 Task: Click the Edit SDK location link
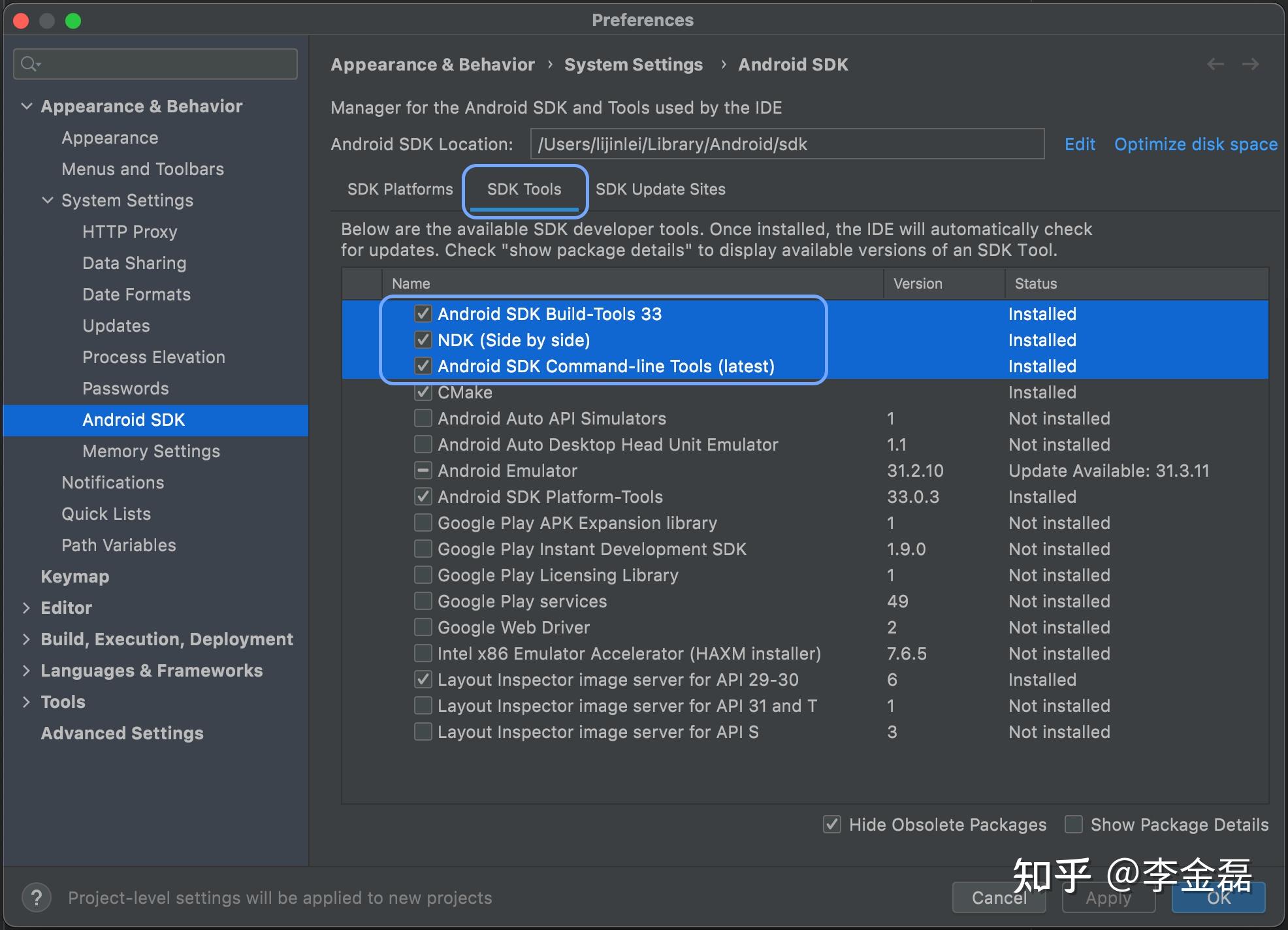pos(1079,144)
